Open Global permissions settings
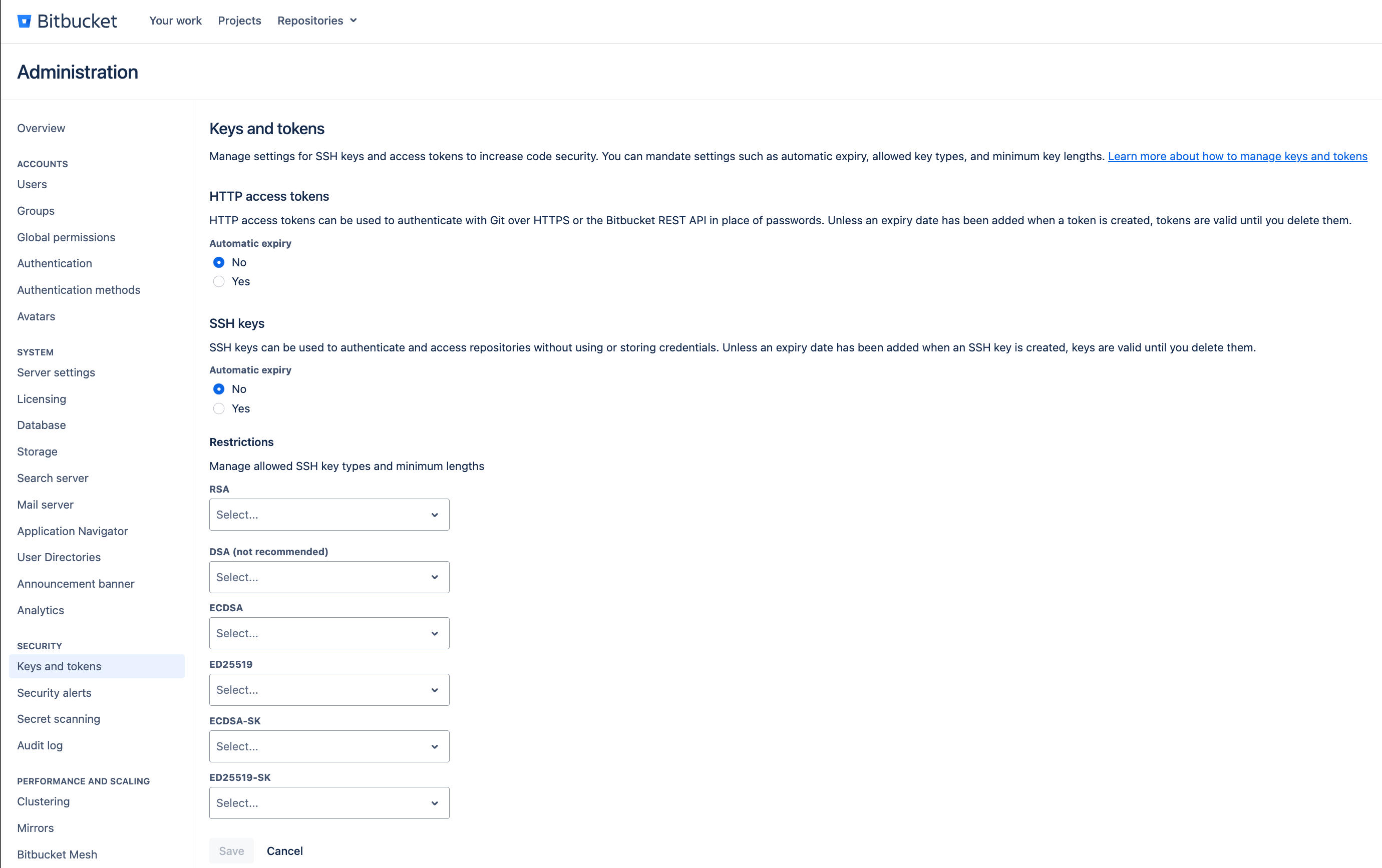This screenshot has height=868, width=1382. coord(66,237)
